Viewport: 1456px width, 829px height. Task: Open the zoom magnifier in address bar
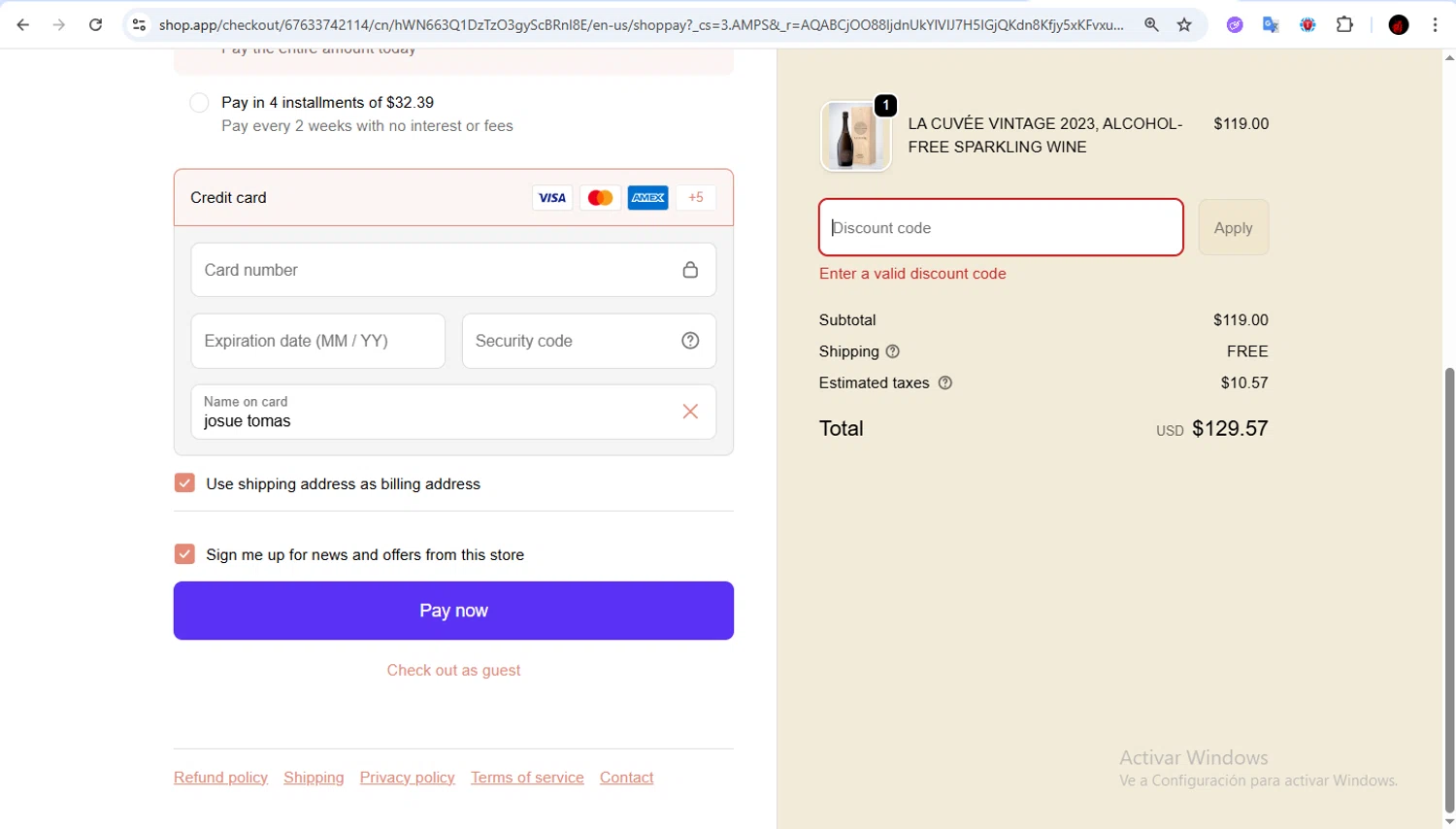click(x=1151, y=25)
